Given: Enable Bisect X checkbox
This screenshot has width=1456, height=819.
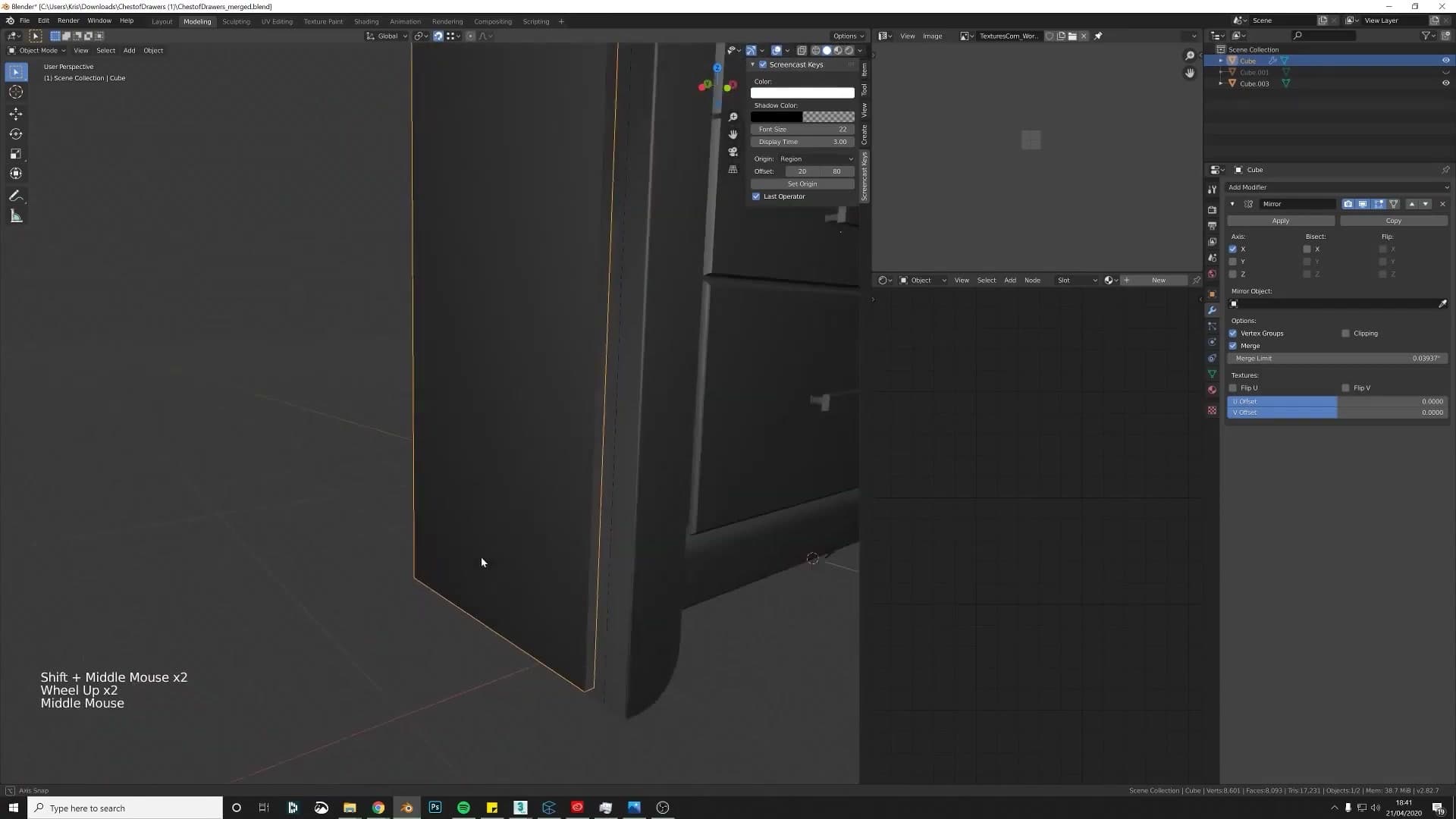Looking at the screenshot, I should [1307, 249].
